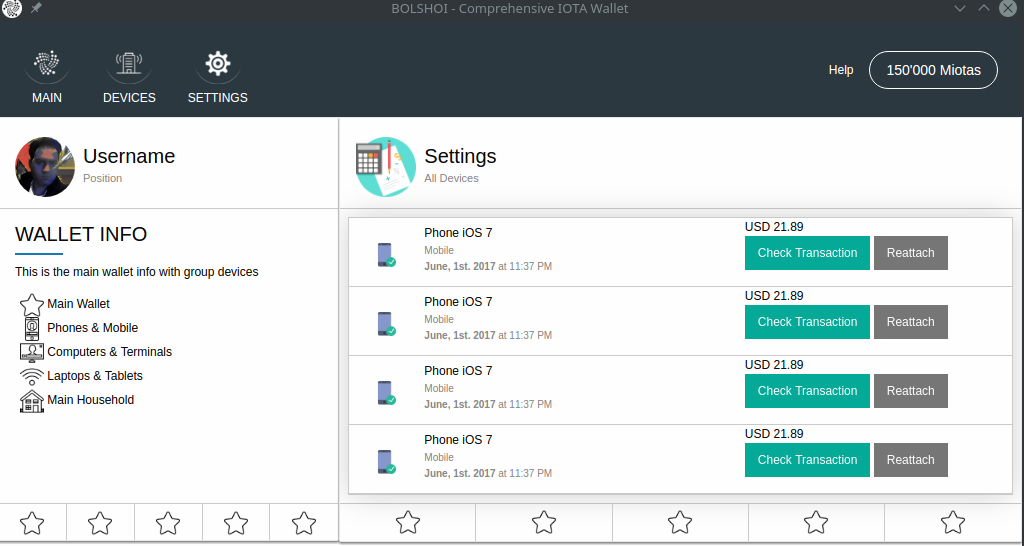Click the house icon beside Main Household
1024x546 pixels.
click(x=32, y=400)
